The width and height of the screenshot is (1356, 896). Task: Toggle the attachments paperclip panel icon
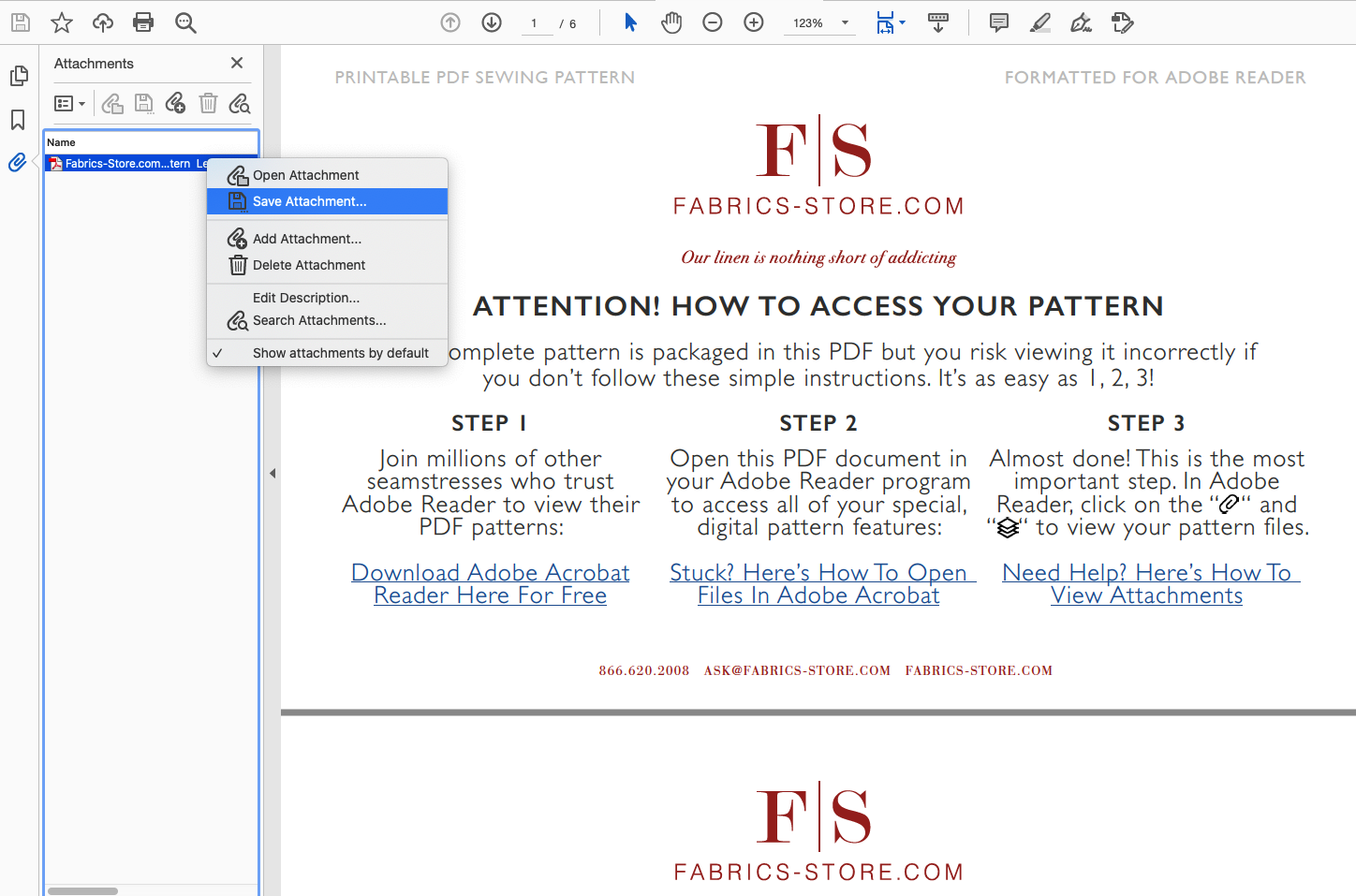coord(17,163)
